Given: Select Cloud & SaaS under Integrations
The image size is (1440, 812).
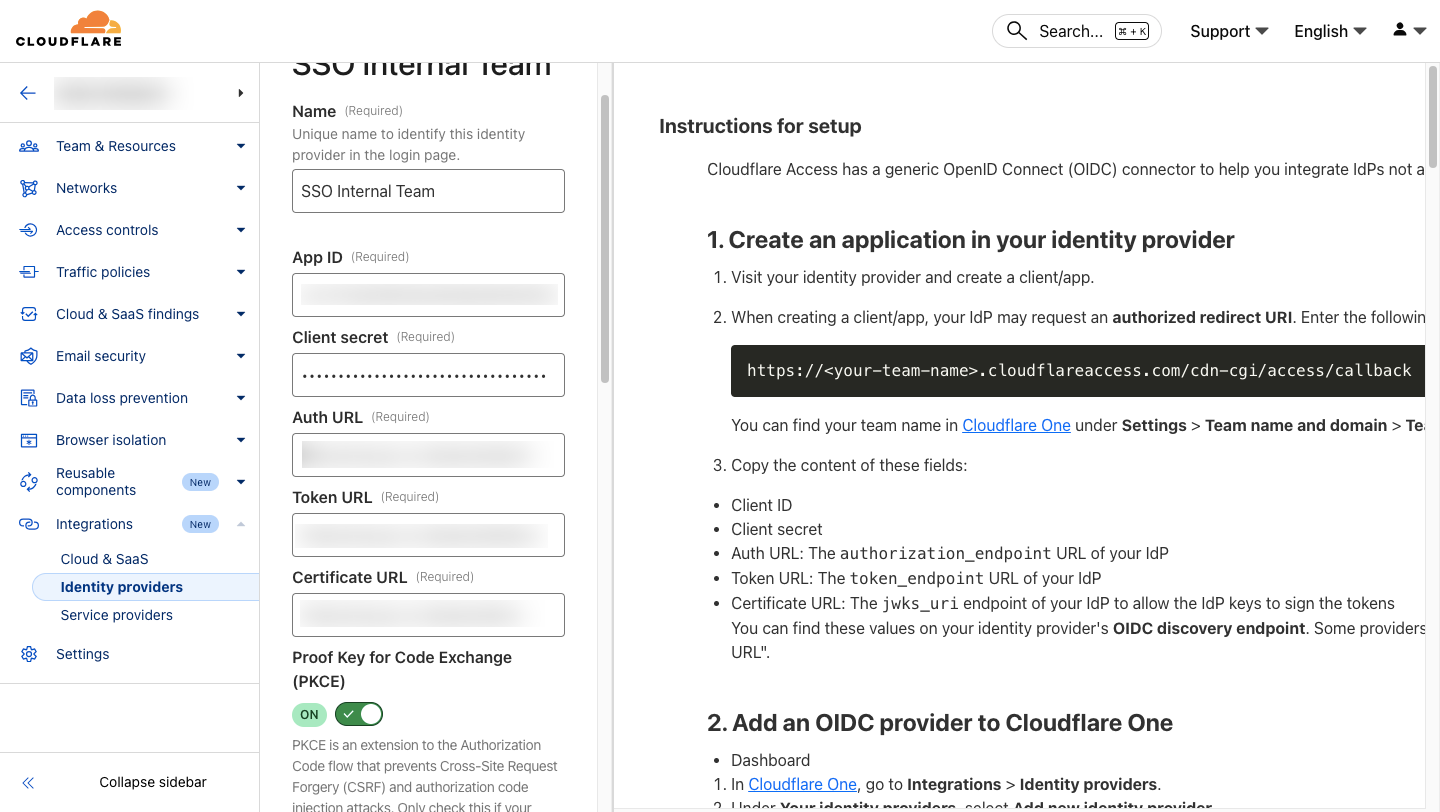Looking at the screenshot, I should 104,559.
